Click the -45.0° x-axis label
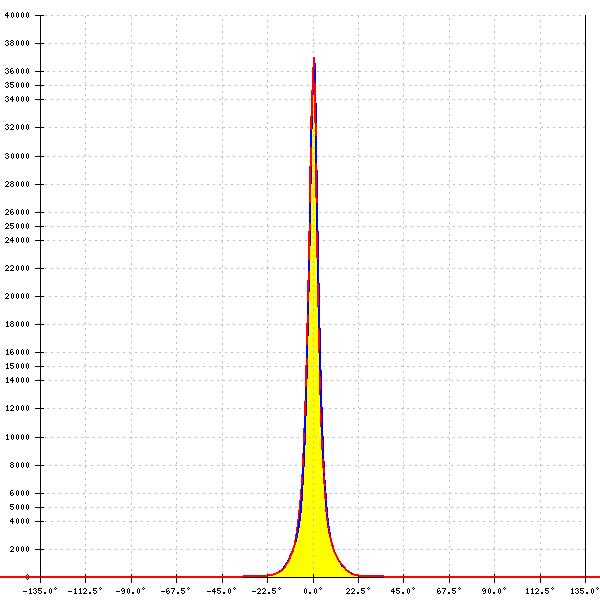Image resolution: width=600 pixels, height=600 pixels. (220, 590)
